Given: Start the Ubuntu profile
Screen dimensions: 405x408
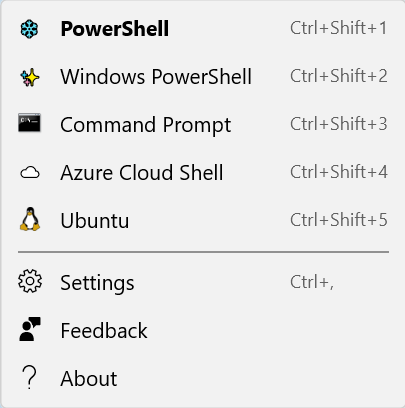Looking at the screenshot, I should [x=202, y=220].
